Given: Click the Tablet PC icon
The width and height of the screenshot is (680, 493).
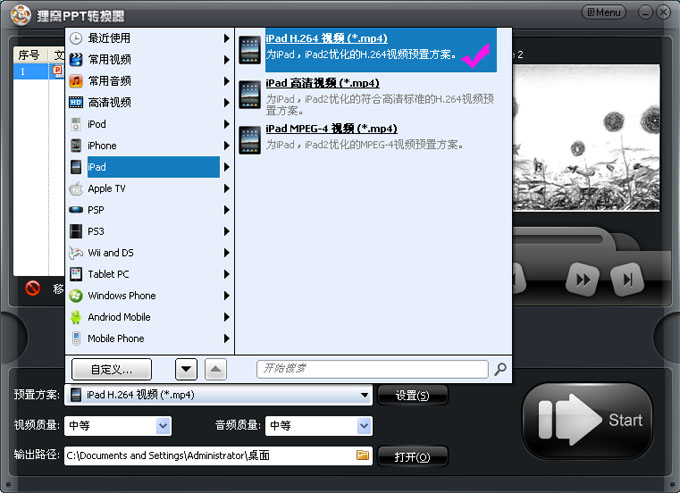Looking at the screenshot, I should coord(76,274).
